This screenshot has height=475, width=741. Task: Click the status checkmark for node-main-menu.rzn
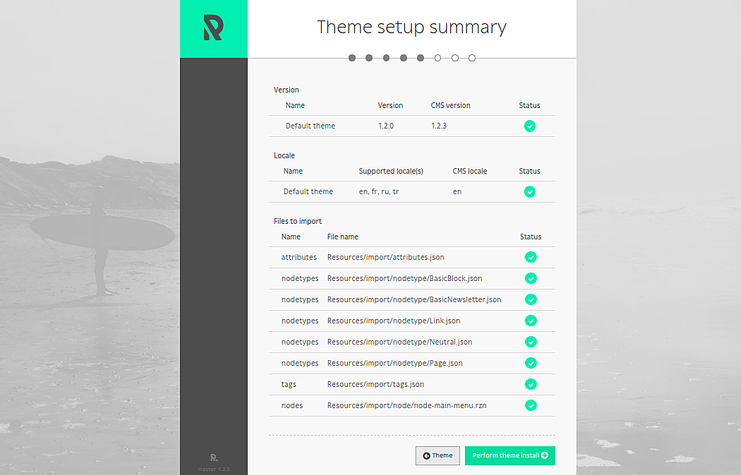point(530,405)
